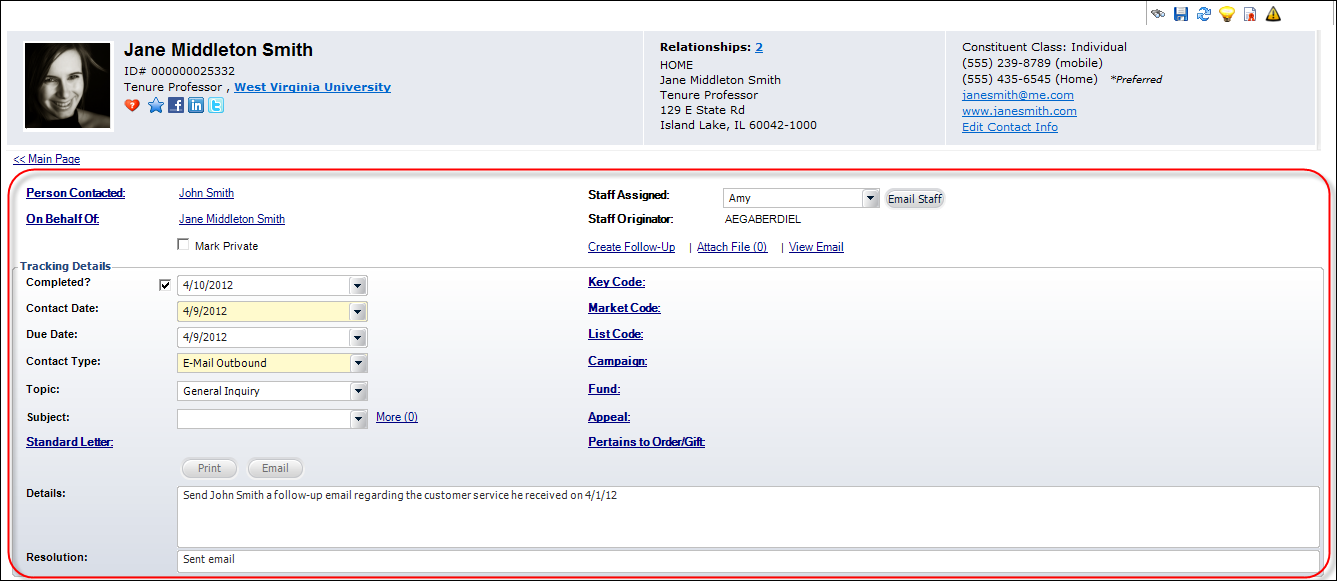The image size is (1337, 581).
Task: Open the Due Date dropdown
Action: coord(358,337)
